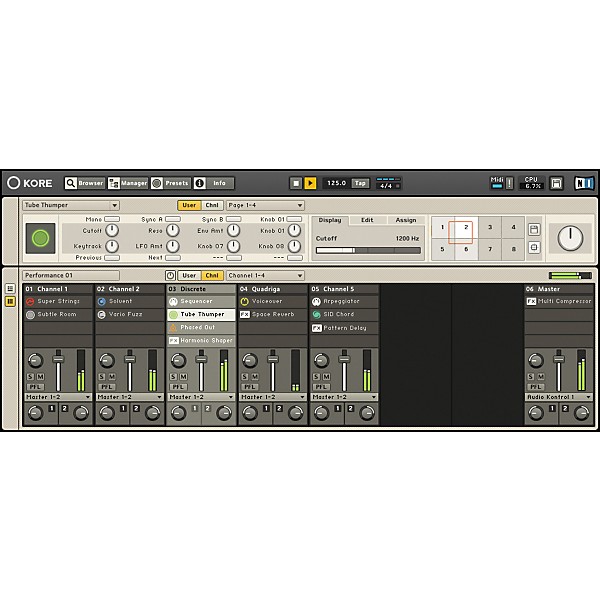
Task: Toggle the Sync B button
Action: coord(234,219)
